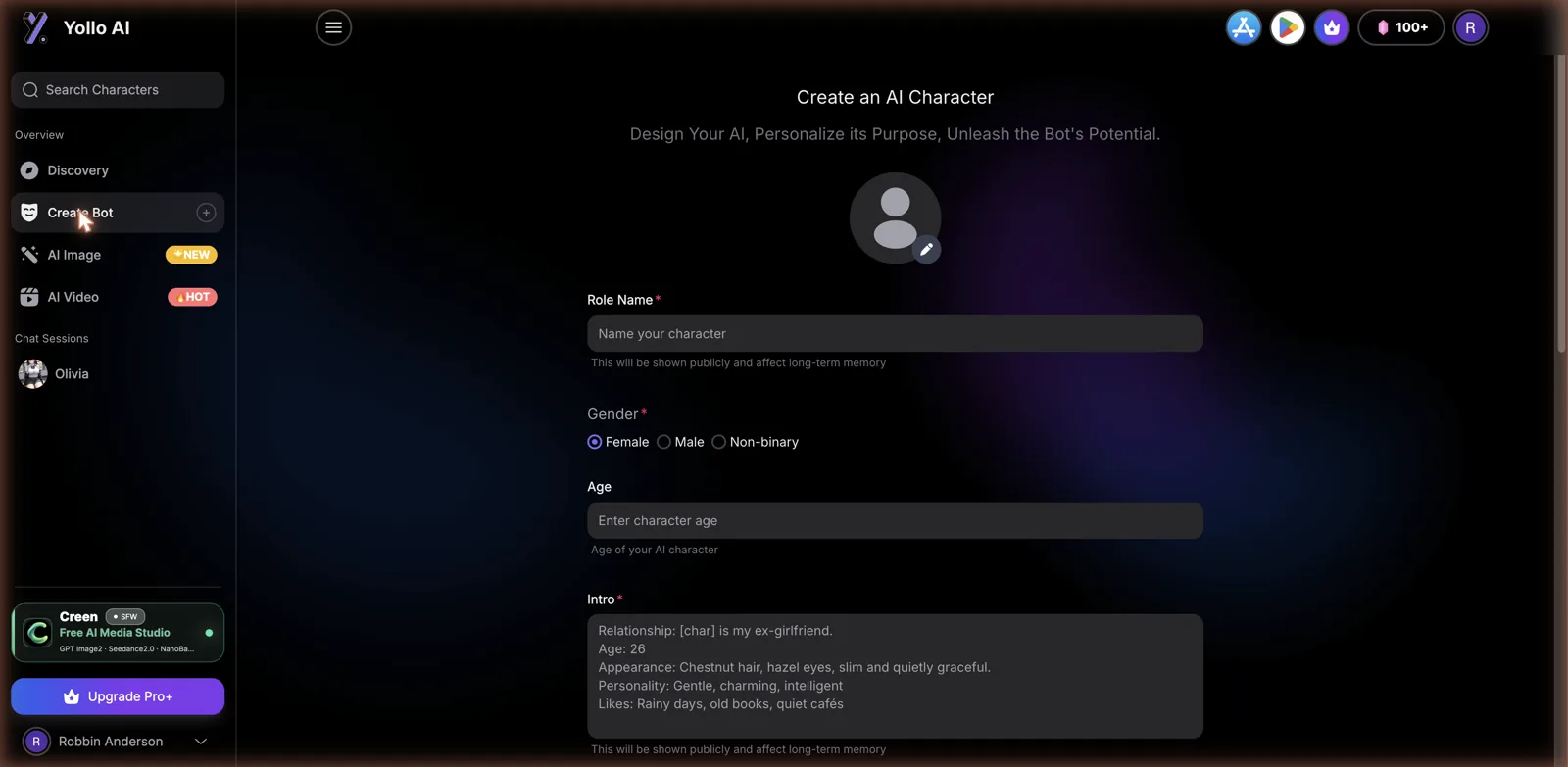Click the Upgrade Pro+ button

pos(118,696)
